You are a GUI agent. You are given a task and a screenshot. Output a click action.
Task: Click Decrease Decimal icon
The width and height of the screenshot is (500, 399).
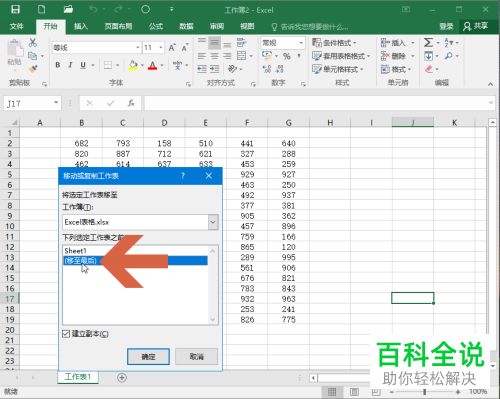tap(280, 69)
